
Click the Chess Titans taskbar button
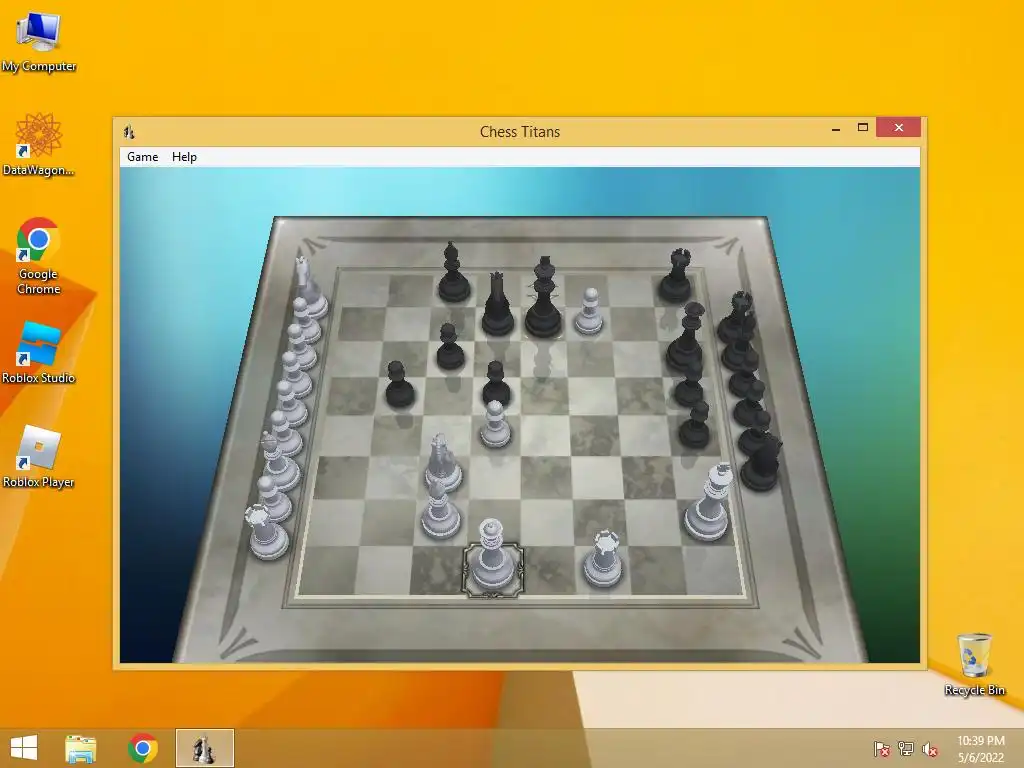tap(204, 748)
